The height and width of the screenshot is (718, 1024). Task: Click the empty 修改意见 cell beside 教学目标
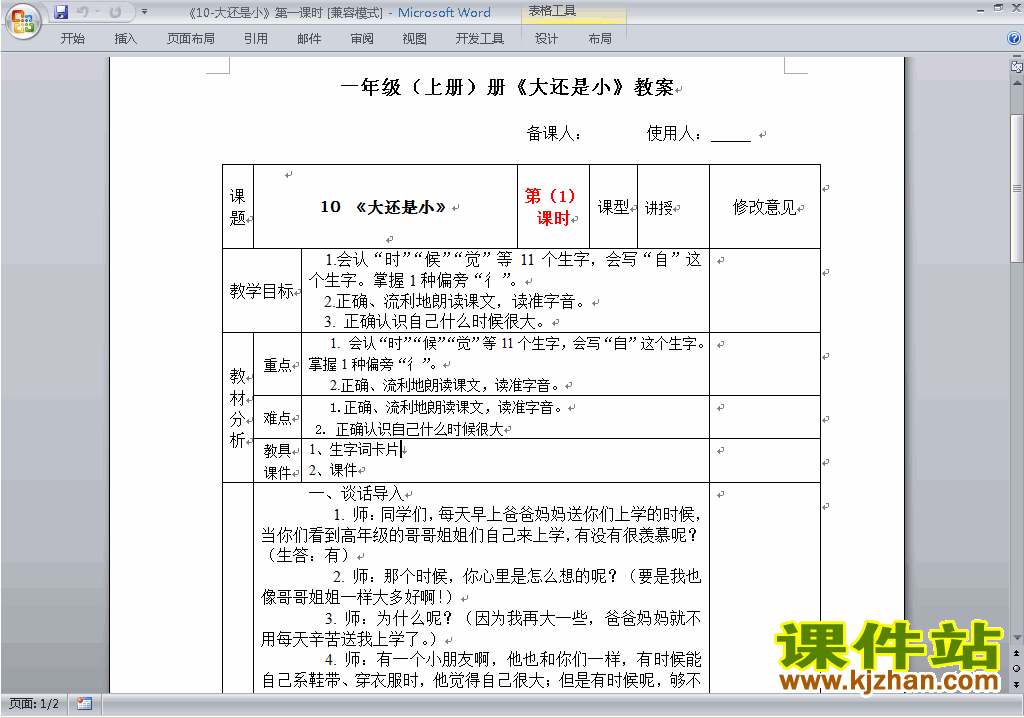[765, 291]
